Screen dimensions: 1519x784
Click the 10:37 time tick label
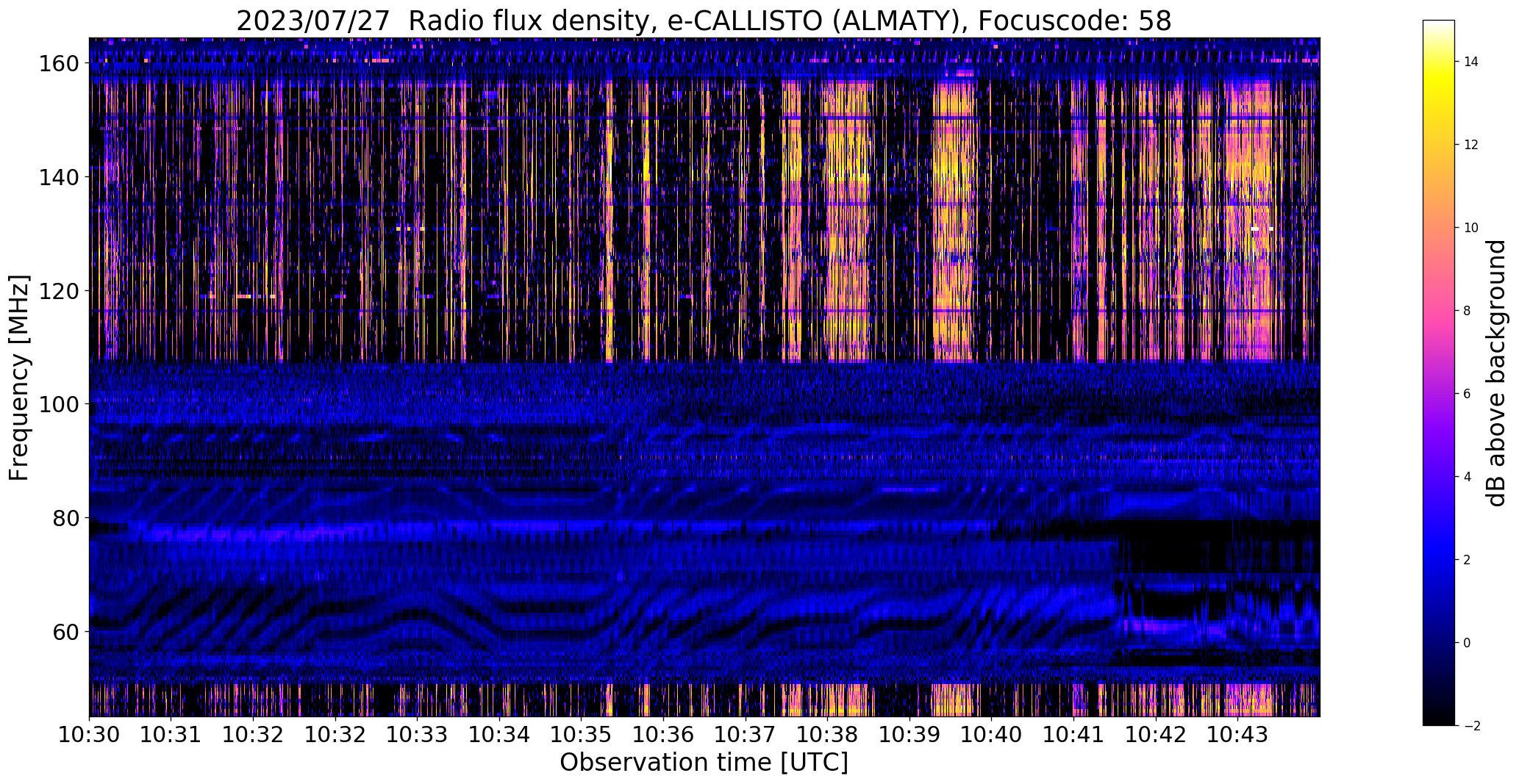pyautogui.click(x=746, y=735)
